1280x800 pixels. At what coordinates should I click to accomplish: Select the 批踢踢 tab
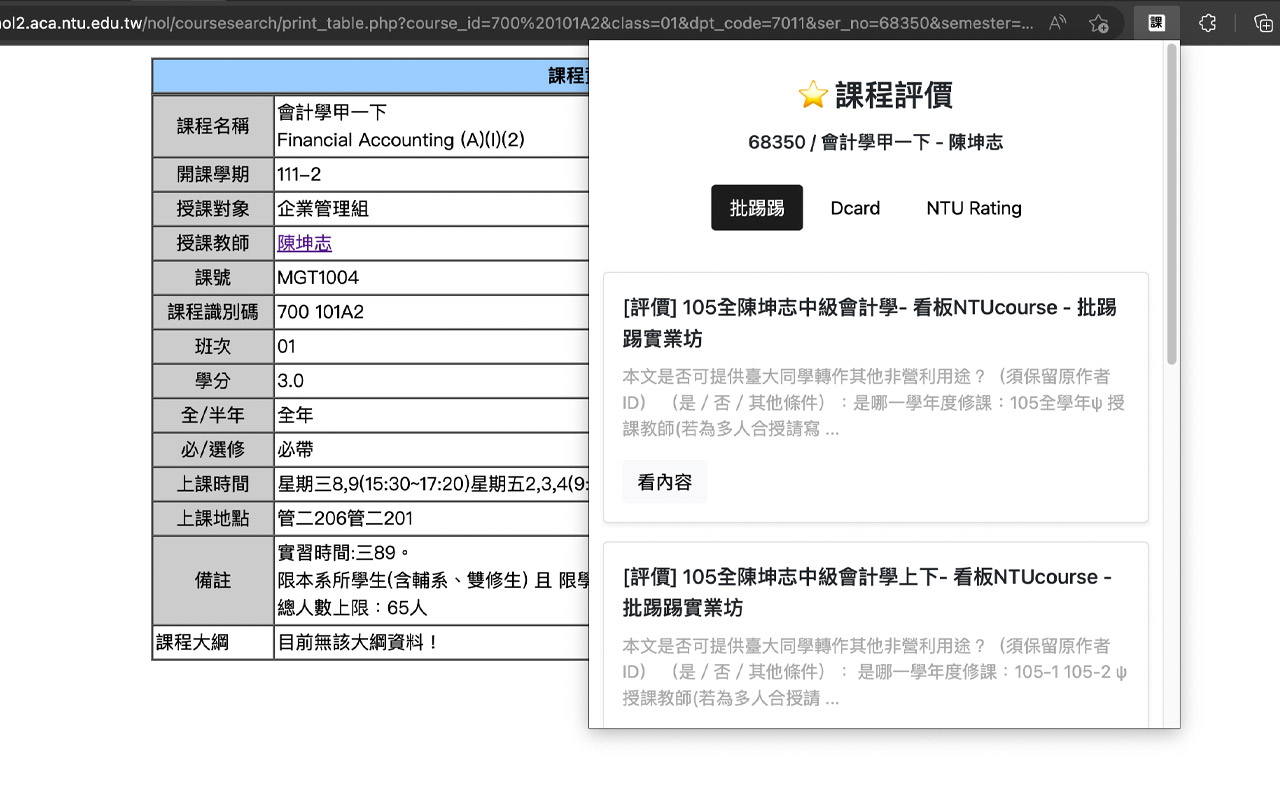point(757,207)
